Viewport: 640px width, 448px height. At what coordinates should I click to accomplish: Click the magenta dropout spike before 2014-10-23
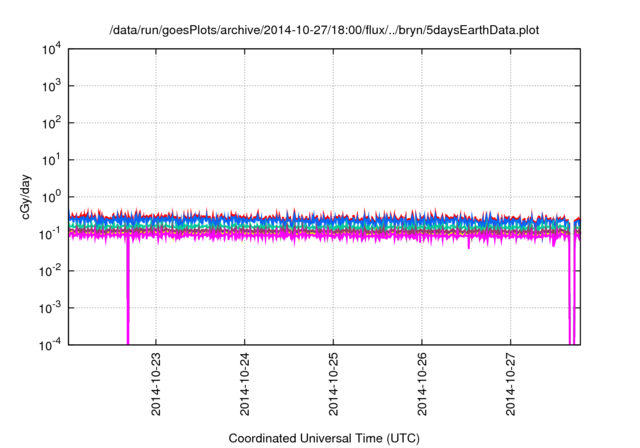(x=128, y=290)
